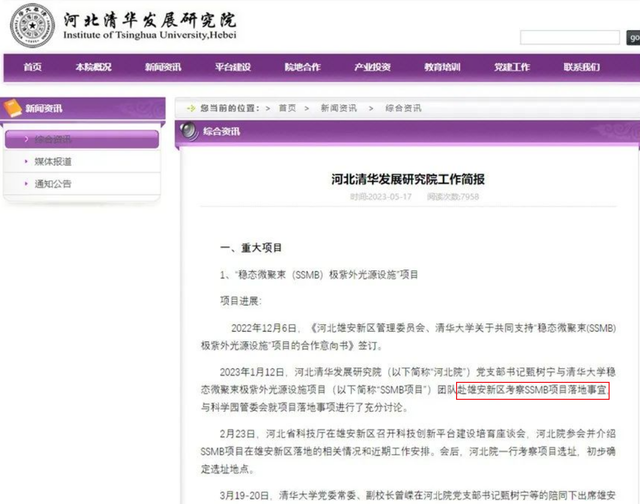Click the Tsinghua University seal logo
This screenshot has height=504, width=640.
[33, 26]
